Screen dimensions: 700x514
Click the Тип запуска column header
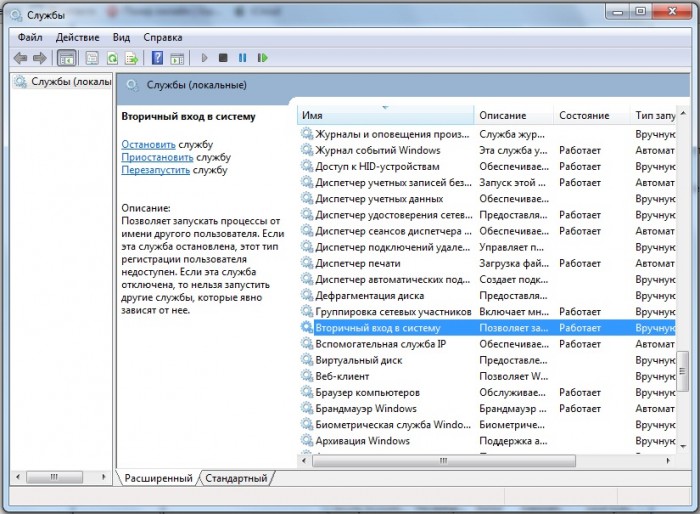(x=654, y=115)
